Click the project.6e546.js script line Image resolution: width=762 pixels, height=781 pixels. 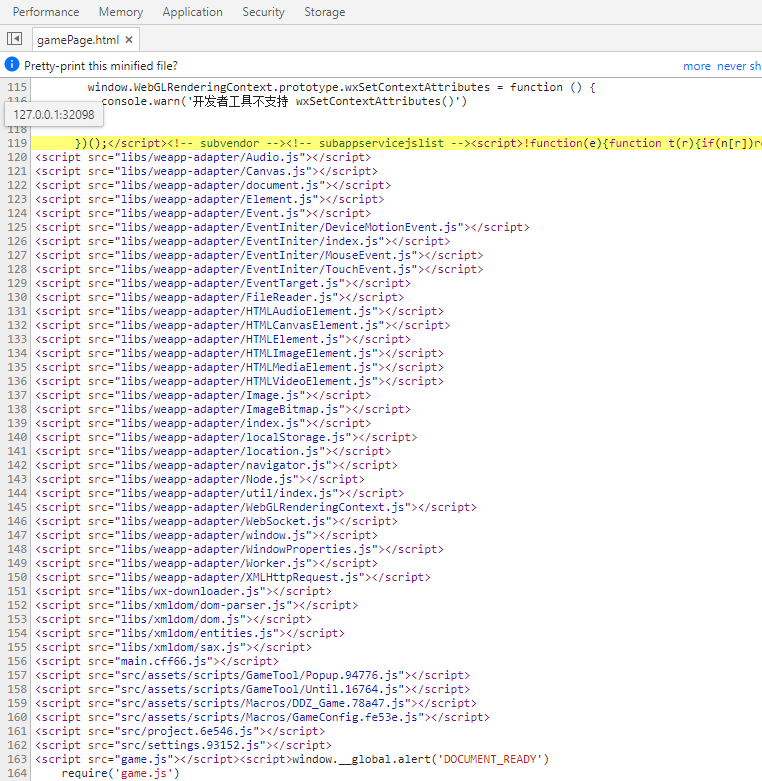(x=180, y=731)
